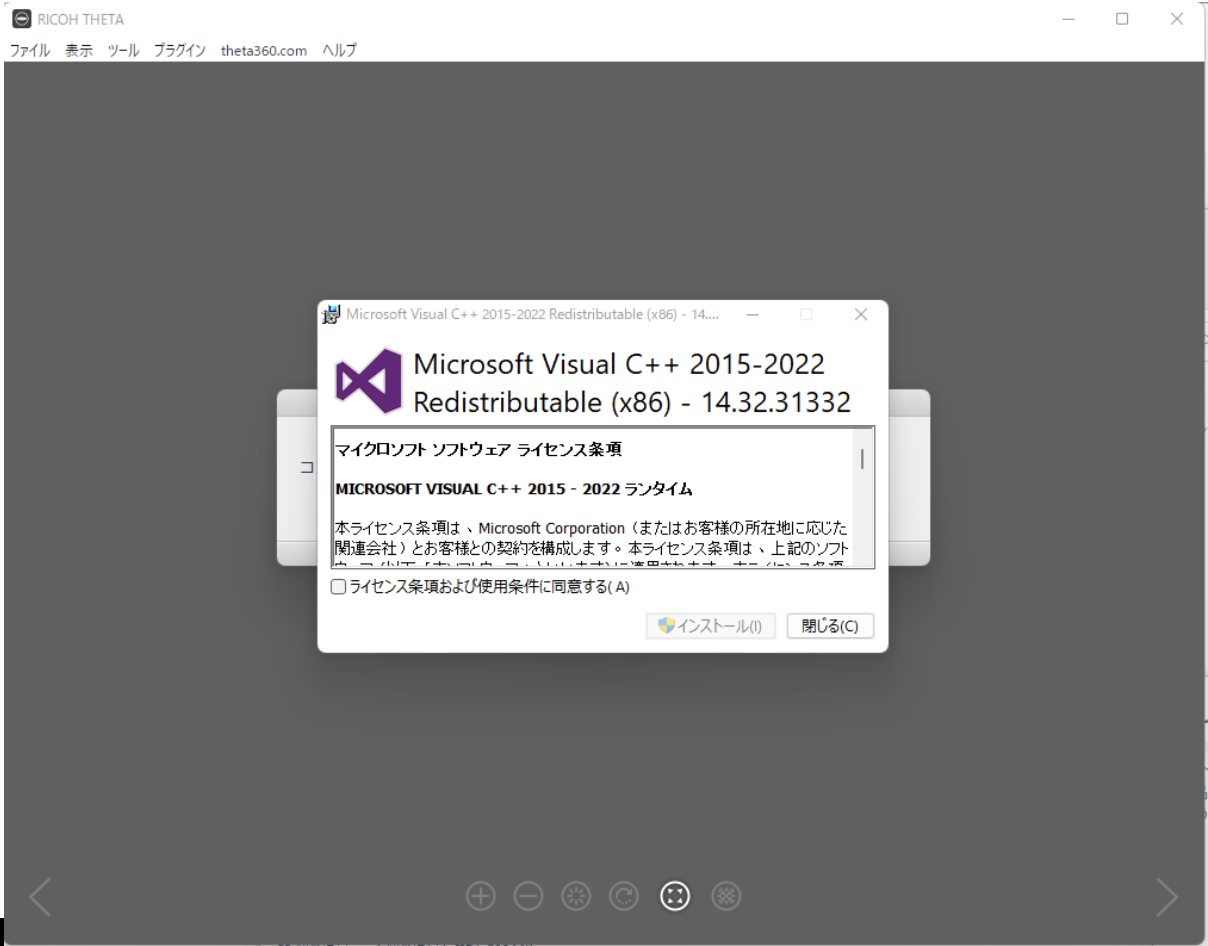Click the Redistributable (x86) - 14.32.31332 heading

point(632,402)
